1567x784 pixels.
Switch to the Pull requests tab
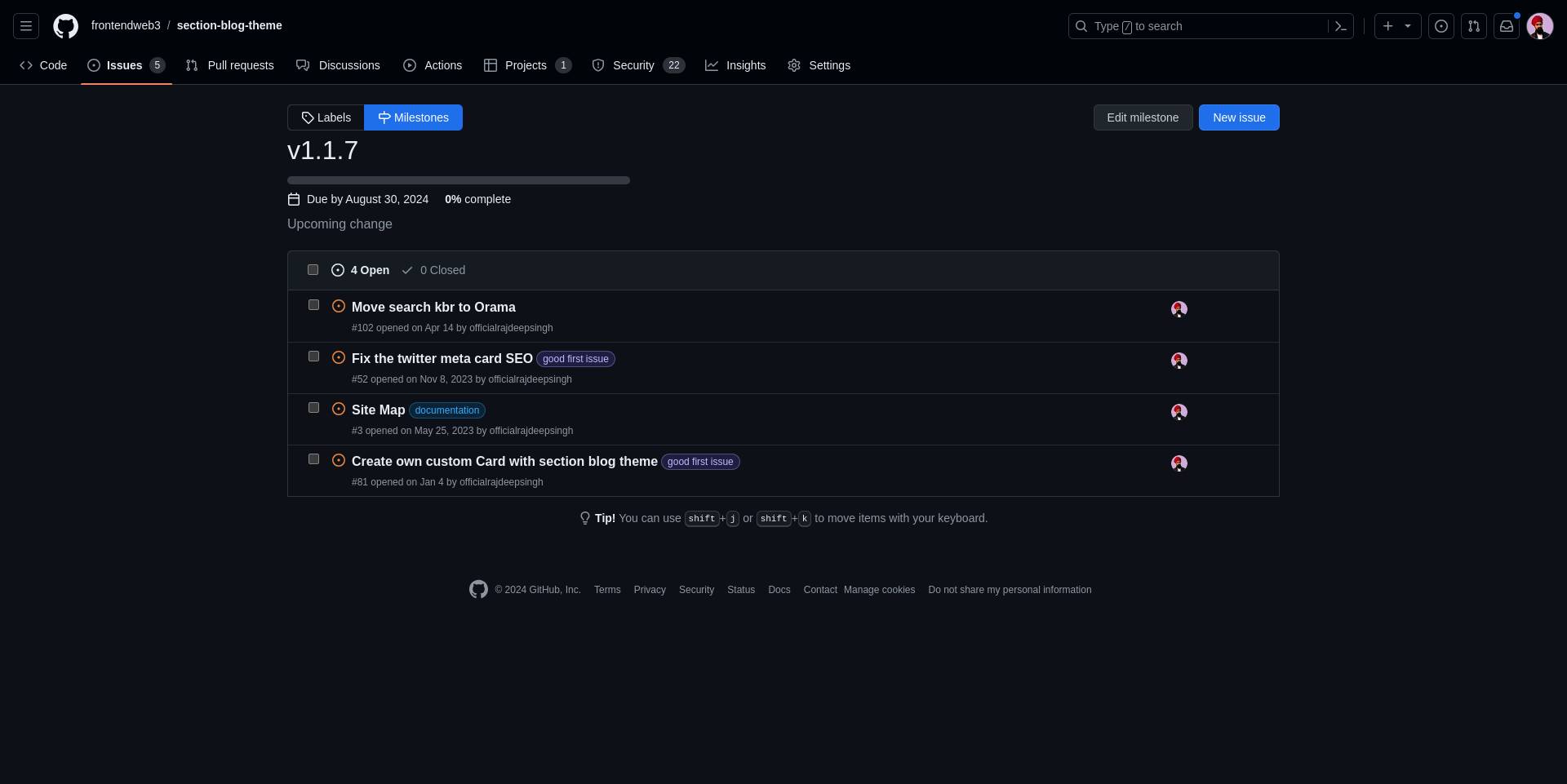tap(230, 65)
